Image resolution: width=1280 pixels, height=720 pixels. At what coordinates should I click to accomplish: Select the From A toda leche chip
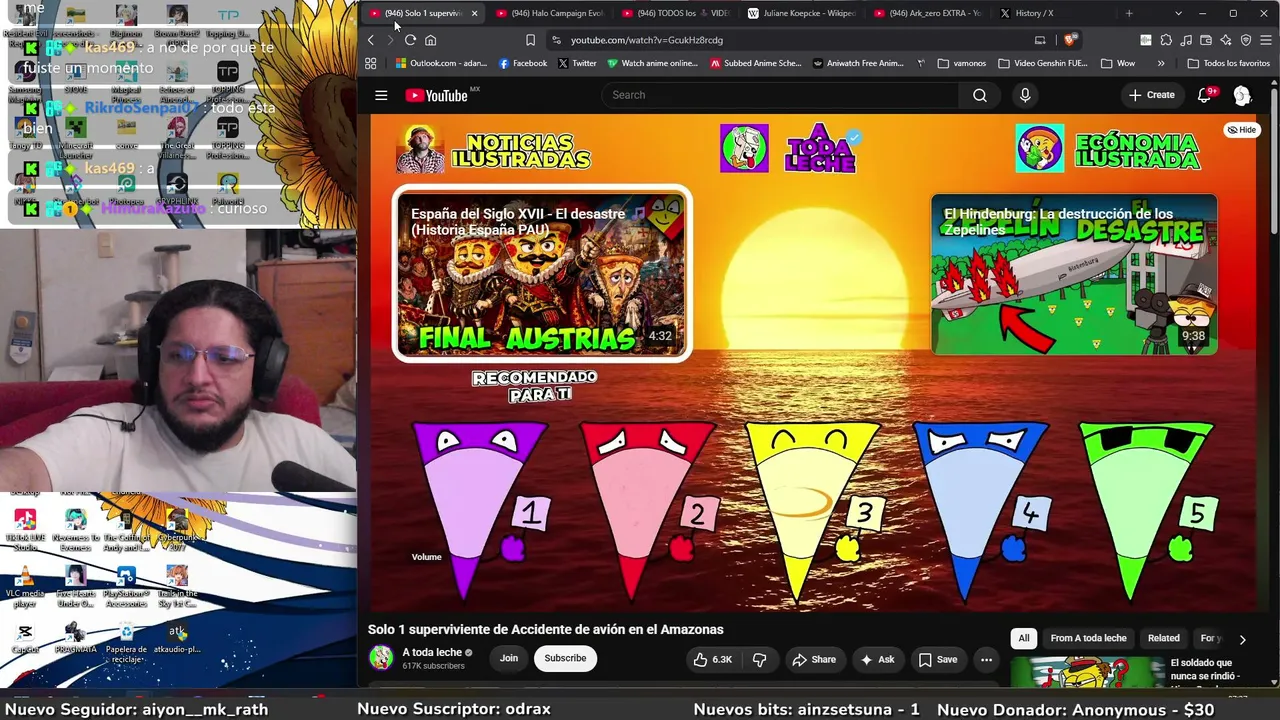1088,638
